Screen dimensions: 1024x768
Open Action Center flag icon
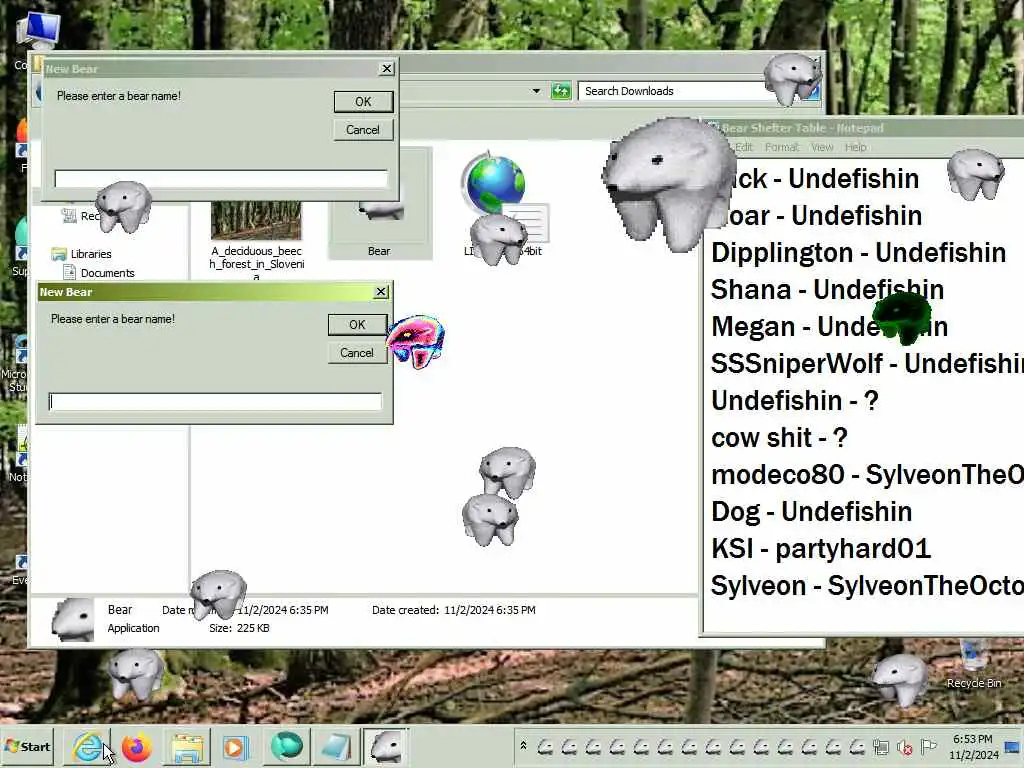coord(928,746)
